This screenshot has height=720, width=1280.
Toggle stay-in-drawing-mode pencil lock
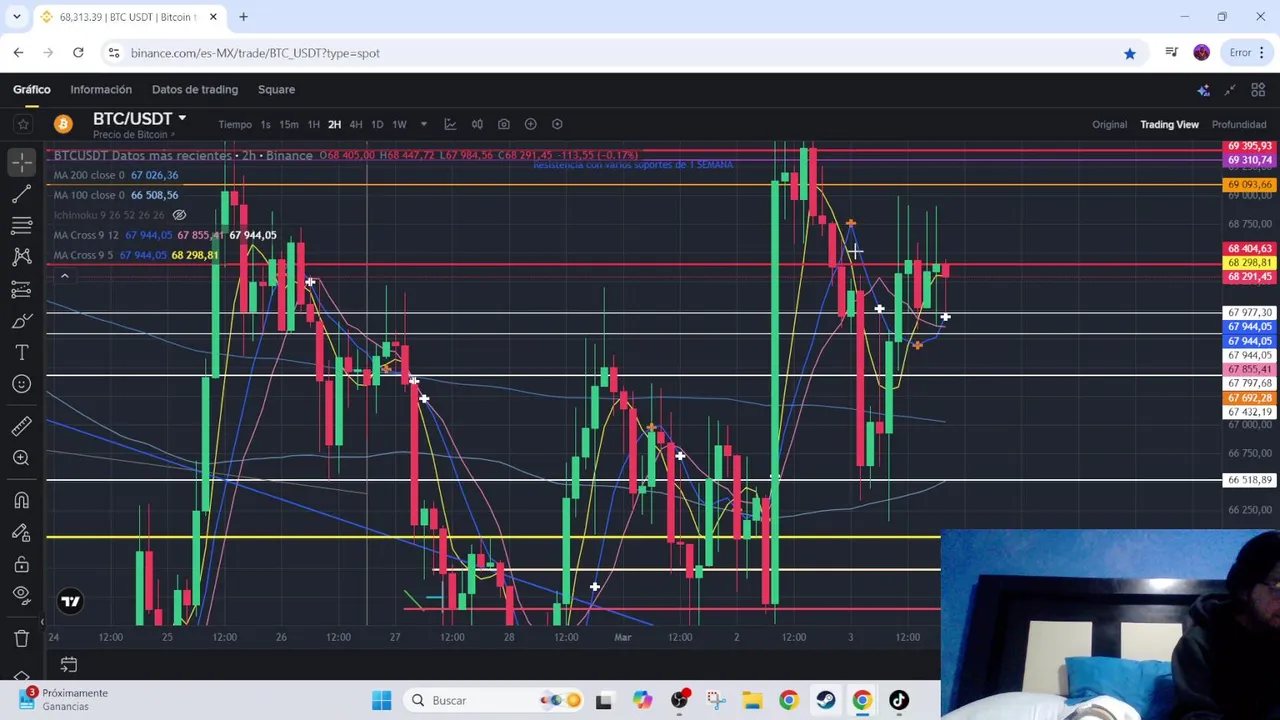pos(22,533)
